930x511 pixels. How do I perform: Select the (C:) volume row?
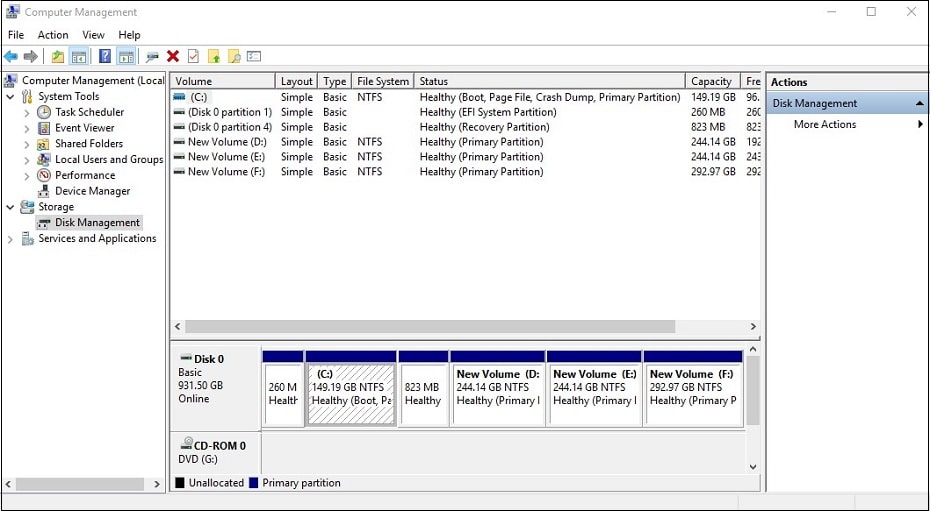click(x=466, y=97)
